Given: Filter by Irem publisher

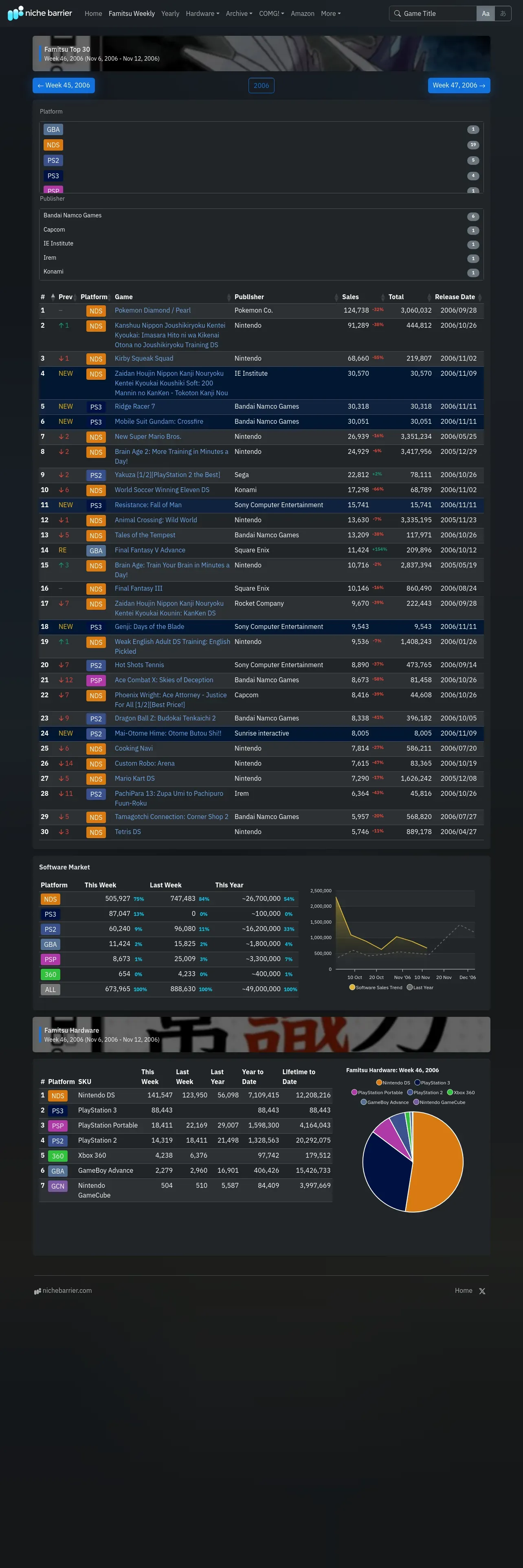Looking at the screenshot, I should [x=261, y=258].
